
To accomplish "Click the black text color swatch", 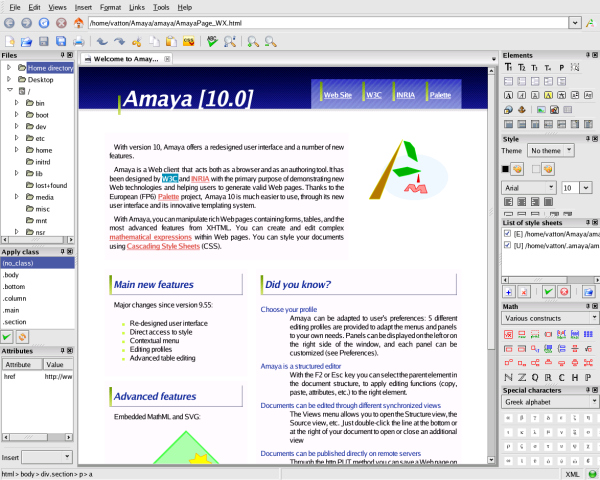I will pos(505,168).
